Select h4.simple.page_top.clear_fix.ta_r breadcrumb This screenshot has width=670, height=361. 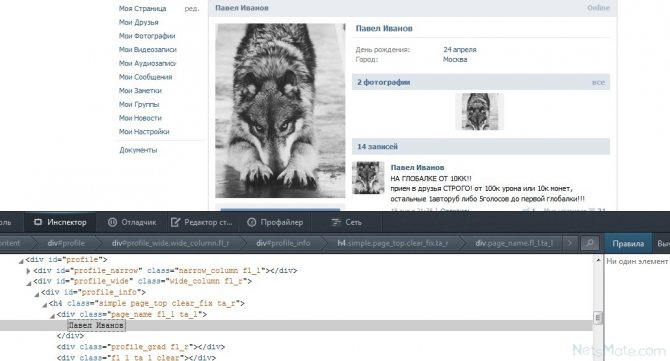[x=393, y=243]
